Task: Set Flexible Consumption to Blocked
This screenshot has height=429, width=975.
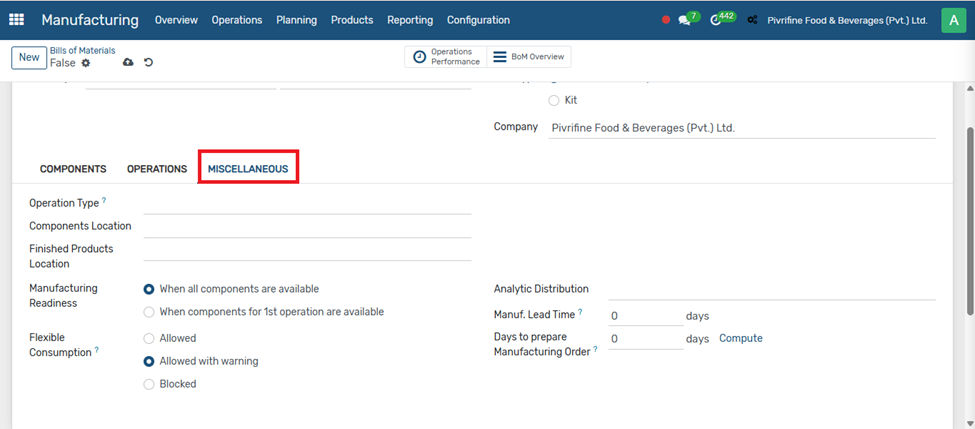Action: click(149, 384)
